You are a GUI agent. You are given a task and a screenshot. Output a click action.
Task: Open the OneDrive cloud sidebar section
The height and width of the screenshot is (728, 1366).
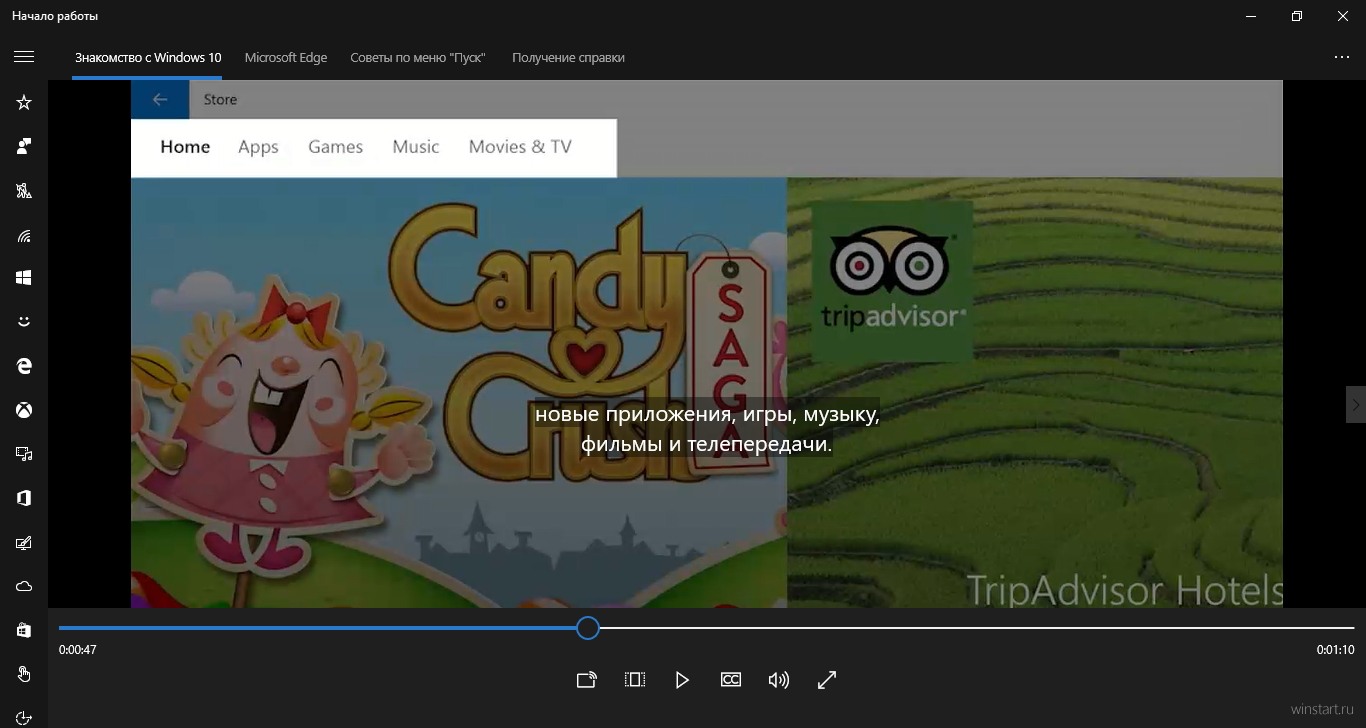coord(24,586)
